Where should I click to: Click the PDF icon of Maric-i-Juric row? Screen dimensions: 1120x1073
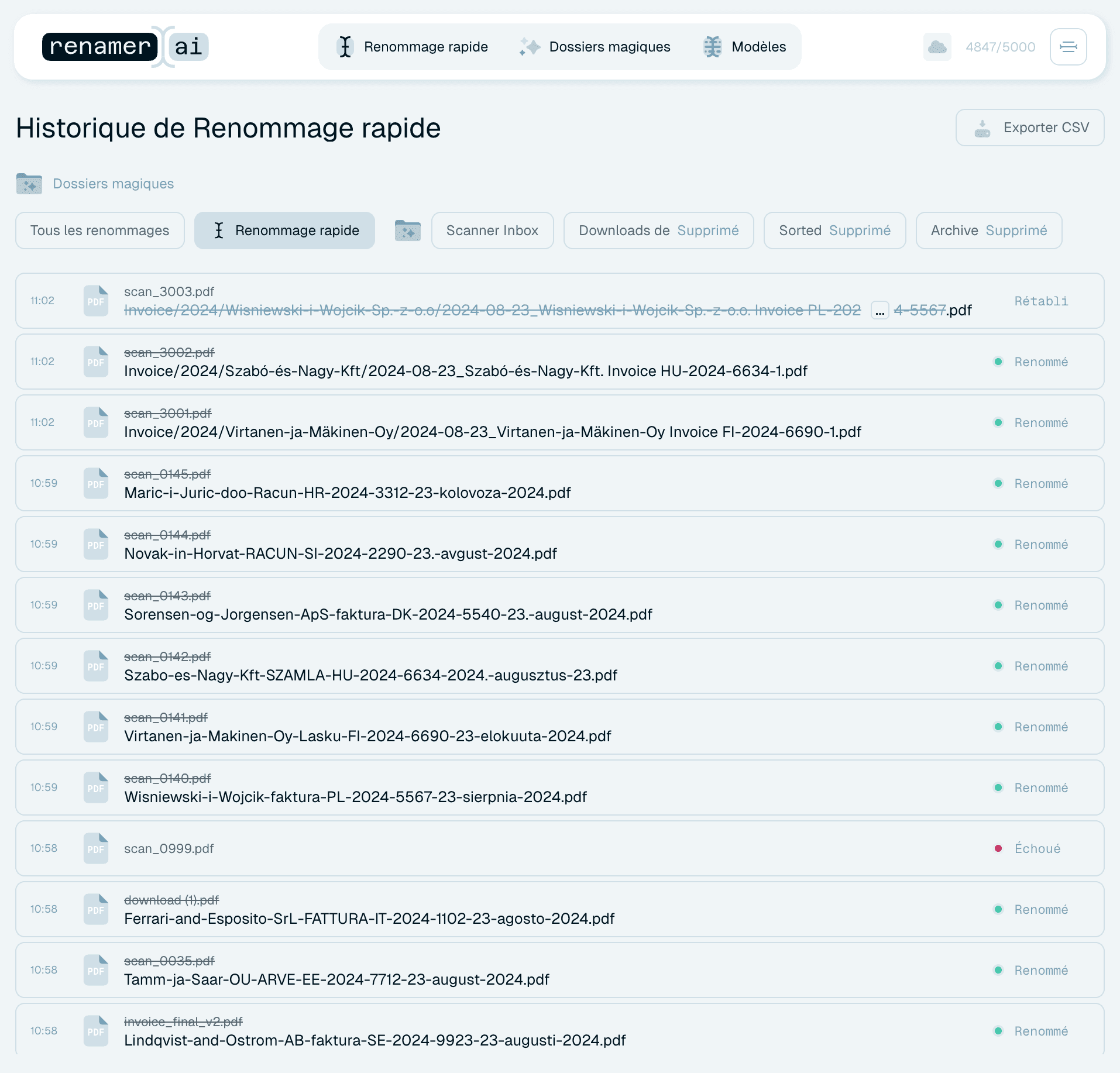(x=96, y=483)
